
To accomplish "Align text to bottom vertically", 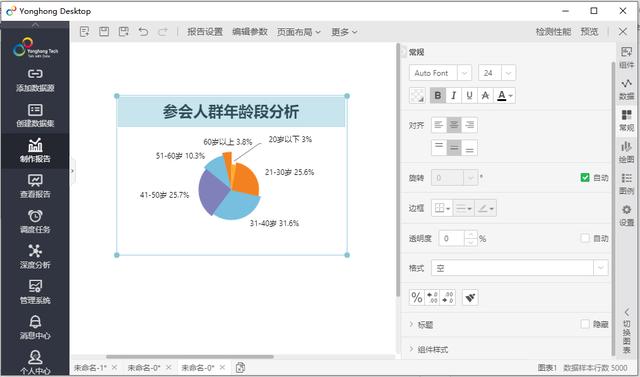I will (x=469, y=147).
